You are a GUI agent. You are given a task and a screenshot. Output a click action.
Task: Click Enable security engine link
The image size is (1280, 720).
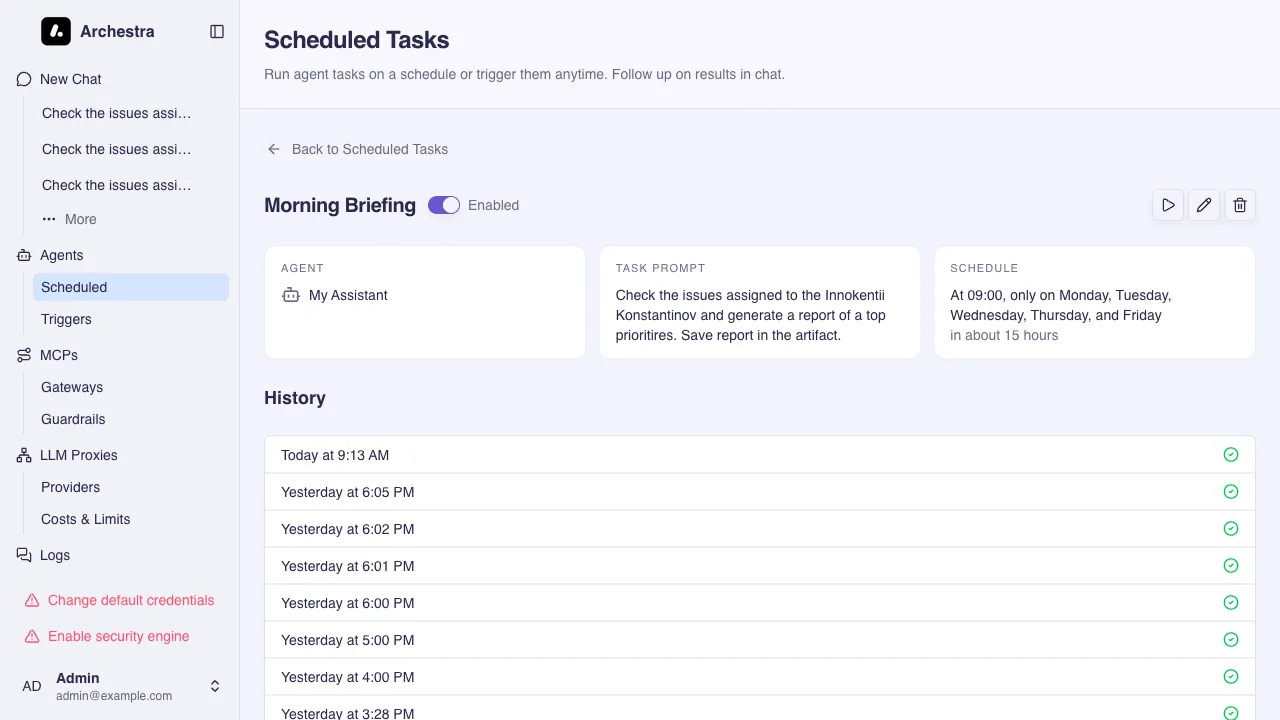point(118,636)
